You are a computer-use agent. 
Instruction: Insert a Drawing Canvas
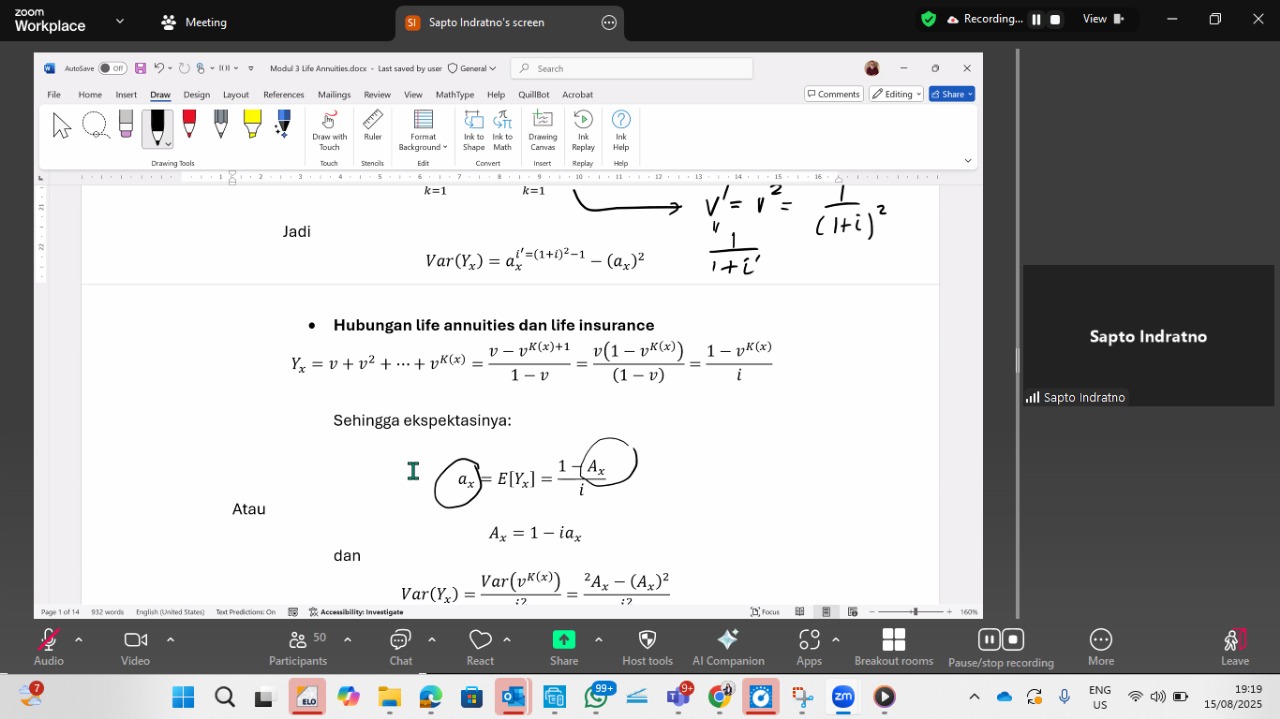(543, 130)
